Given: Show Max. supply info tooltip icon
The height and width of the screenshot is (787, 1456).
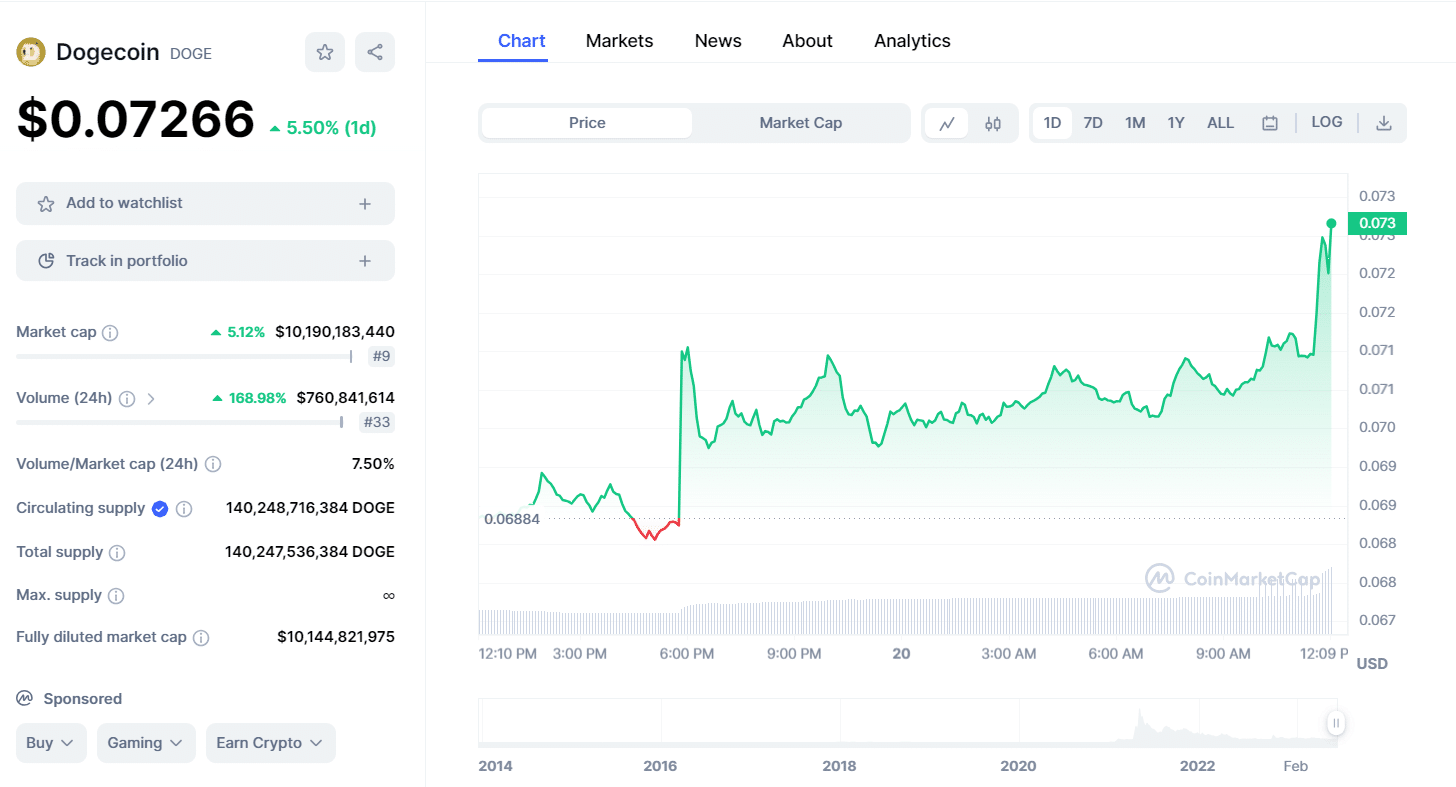Looking at the screenshot, I should (116, 595).
